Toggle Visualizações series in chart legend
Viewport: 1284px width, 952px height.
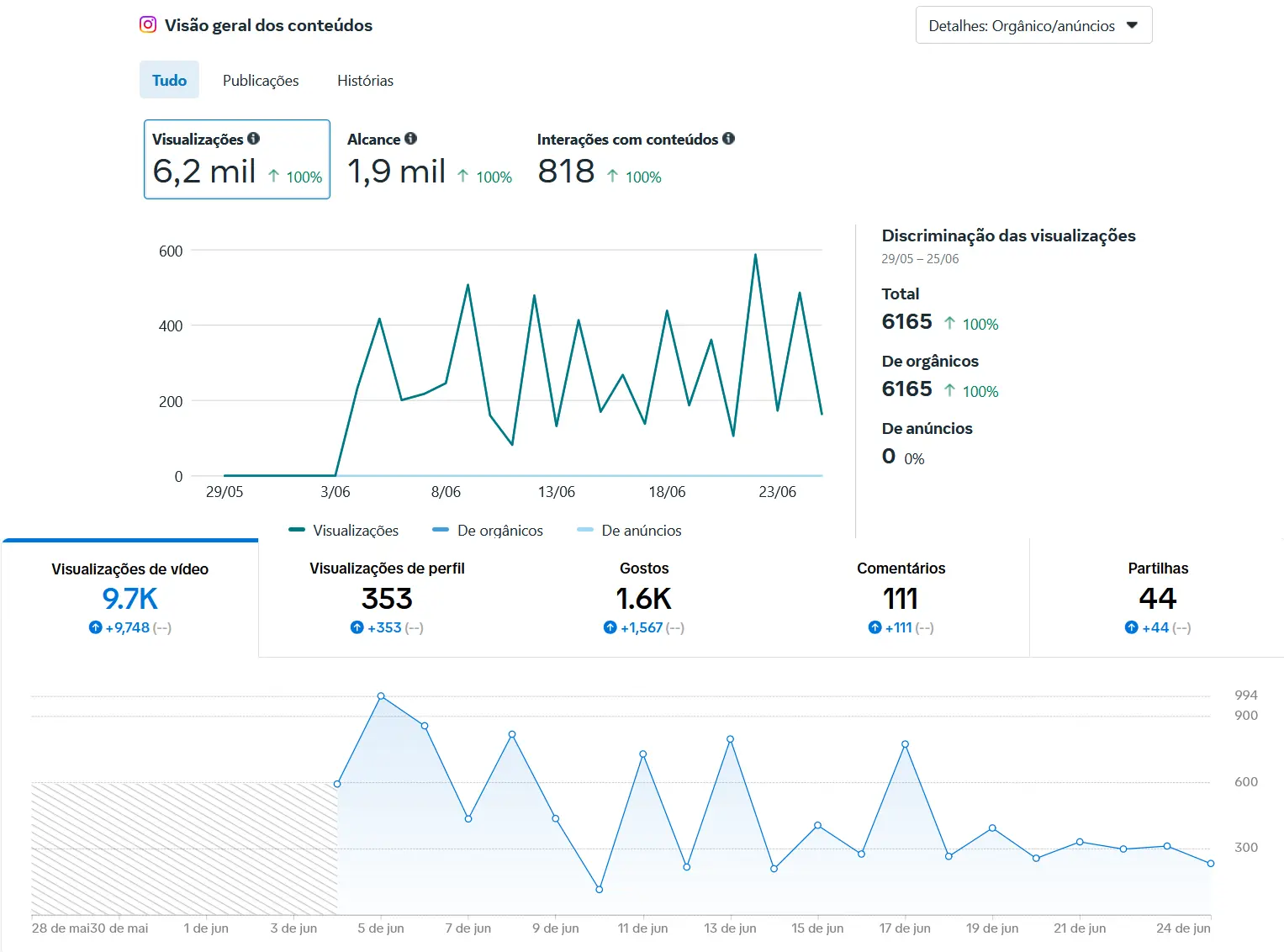point(344,531)
